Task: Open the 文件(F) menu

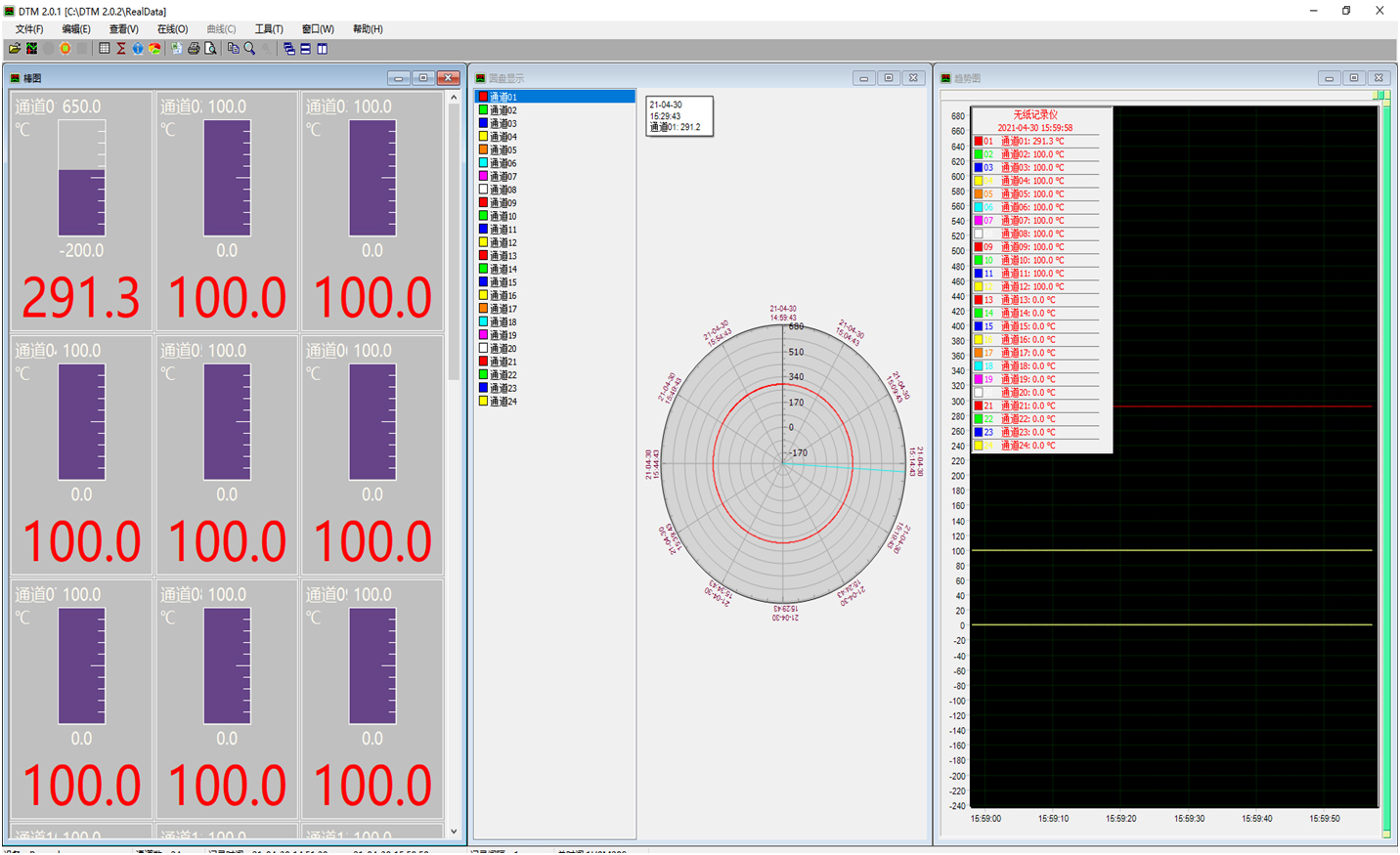Action: click(x=29, y=29)
